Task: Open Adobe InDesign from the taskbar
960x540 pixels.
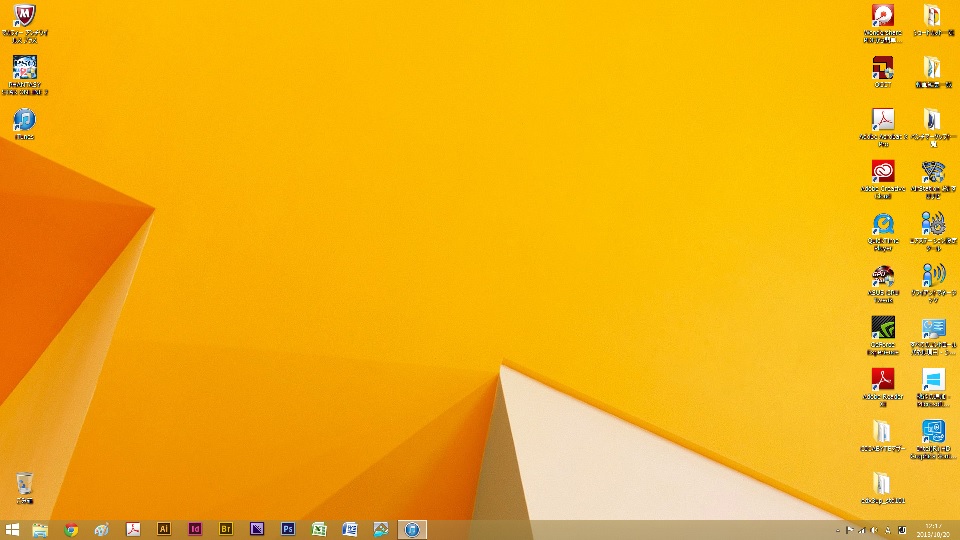Action: pos(195,529)
